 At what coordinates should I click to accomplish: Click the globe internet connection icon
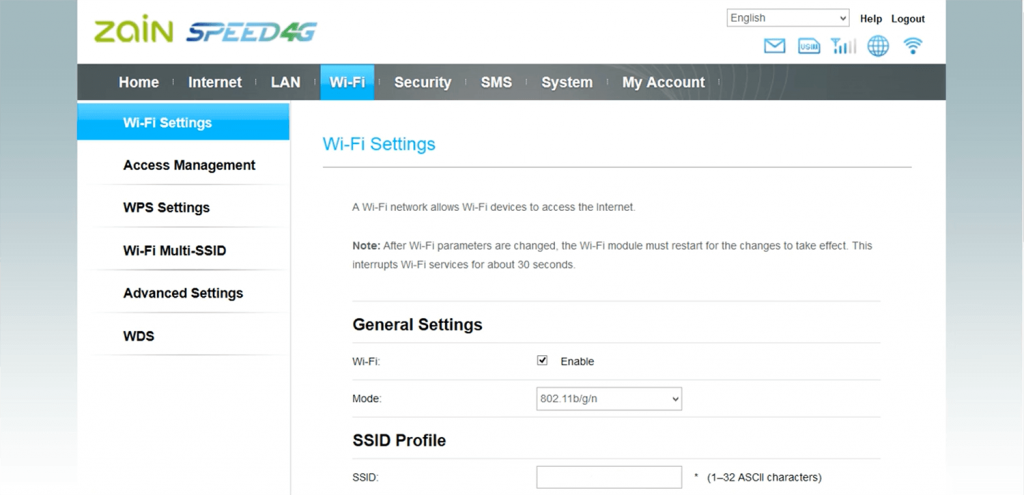pyautogui.click(x=878, y=46)
